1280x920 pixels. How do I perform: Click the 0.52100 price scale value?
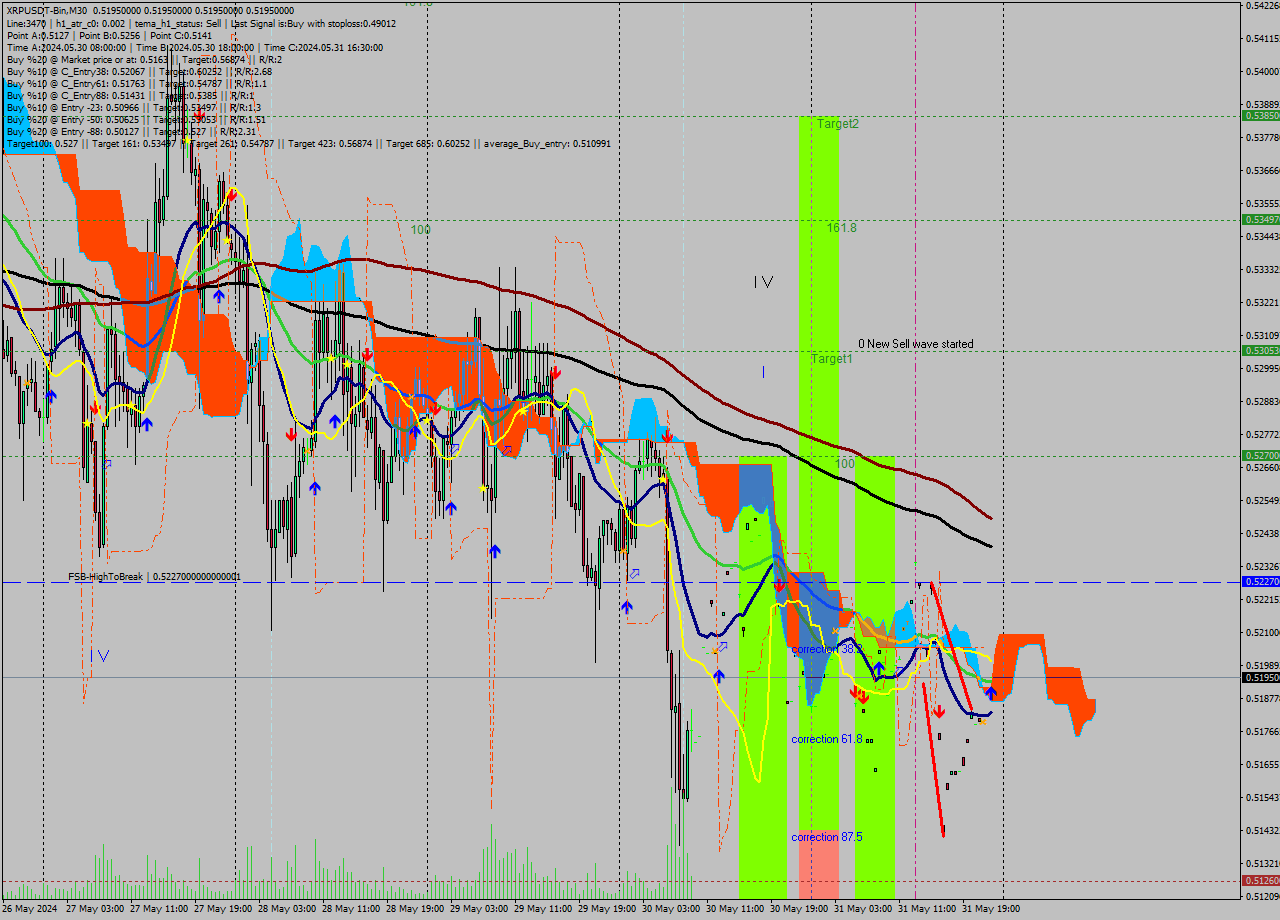coord(1264,632)
